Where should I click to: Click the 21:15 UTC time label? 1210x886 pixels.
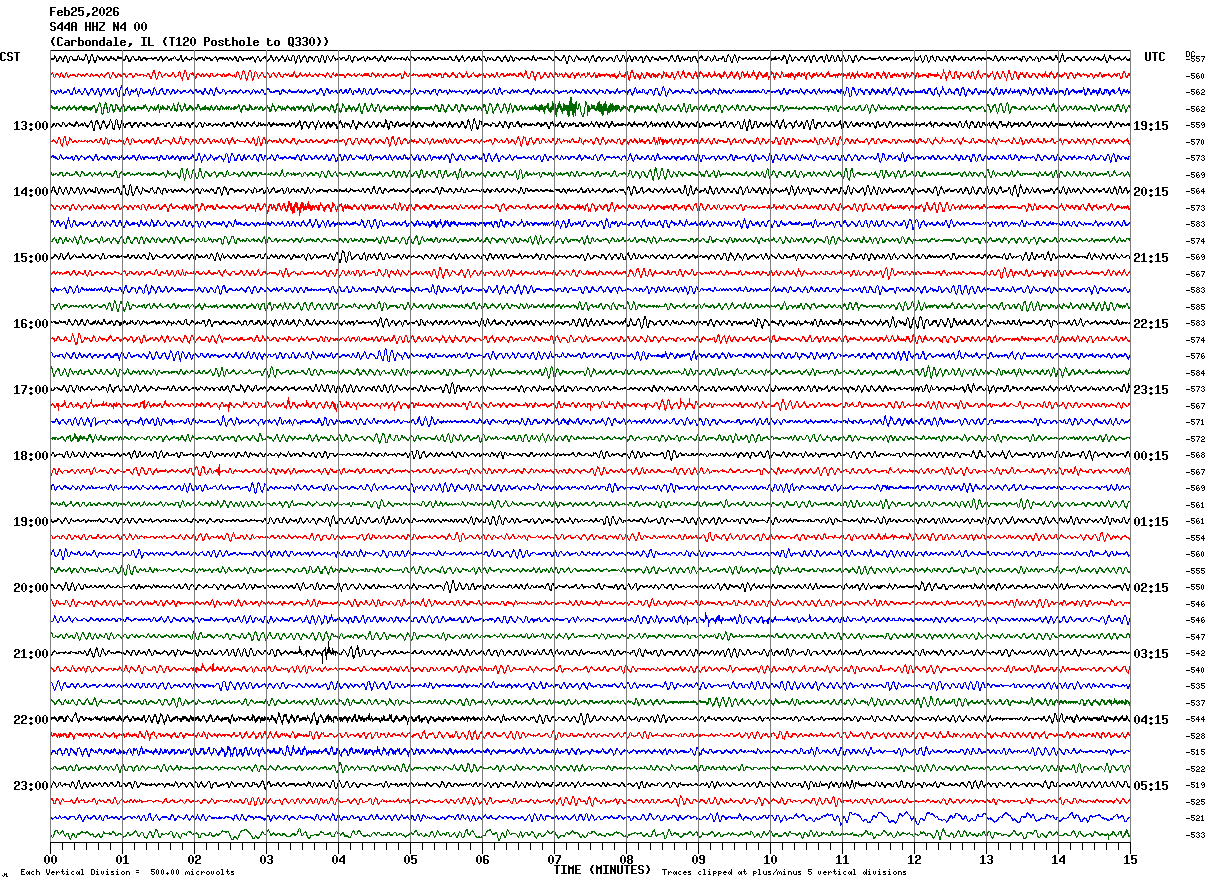tap(1150, 258)
